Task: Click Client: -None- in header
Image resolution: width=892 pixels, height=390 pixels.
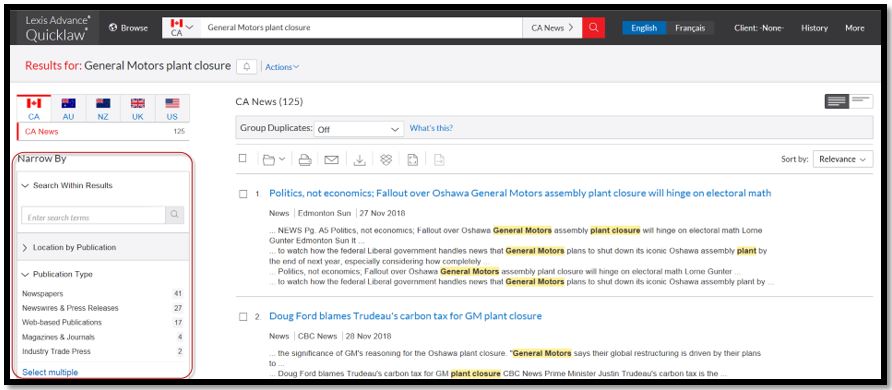Action: click(x=759, y=28)
